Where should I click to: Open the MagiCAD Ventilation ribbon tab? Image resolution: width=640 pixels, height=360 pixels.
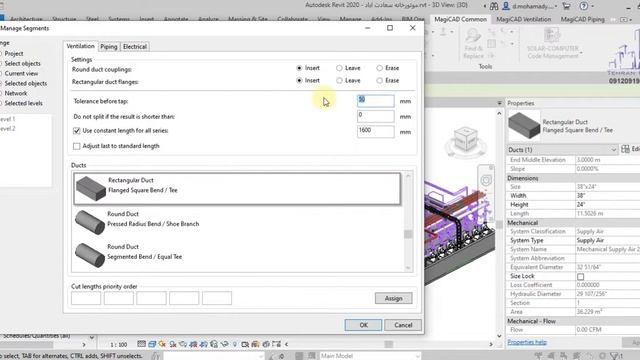(523, 19)
